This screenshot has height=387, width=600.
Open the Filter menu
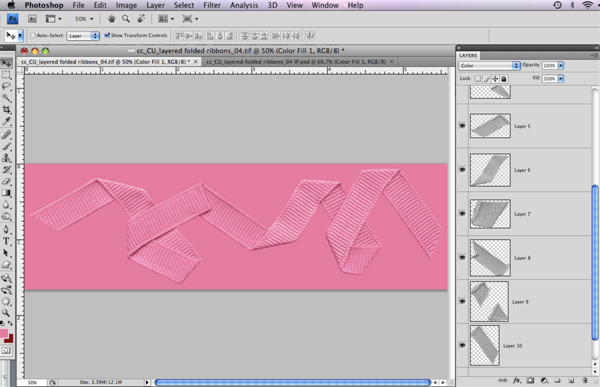tap(212, 5)
